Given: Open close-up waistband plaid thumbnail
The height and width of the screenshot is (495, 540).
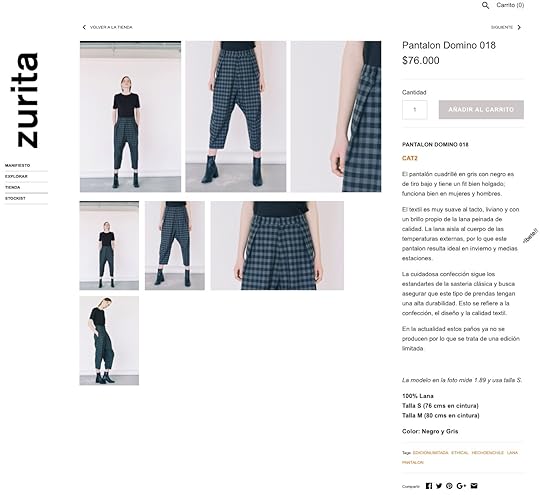Looking at the screenshot, I should coord(277,246).
